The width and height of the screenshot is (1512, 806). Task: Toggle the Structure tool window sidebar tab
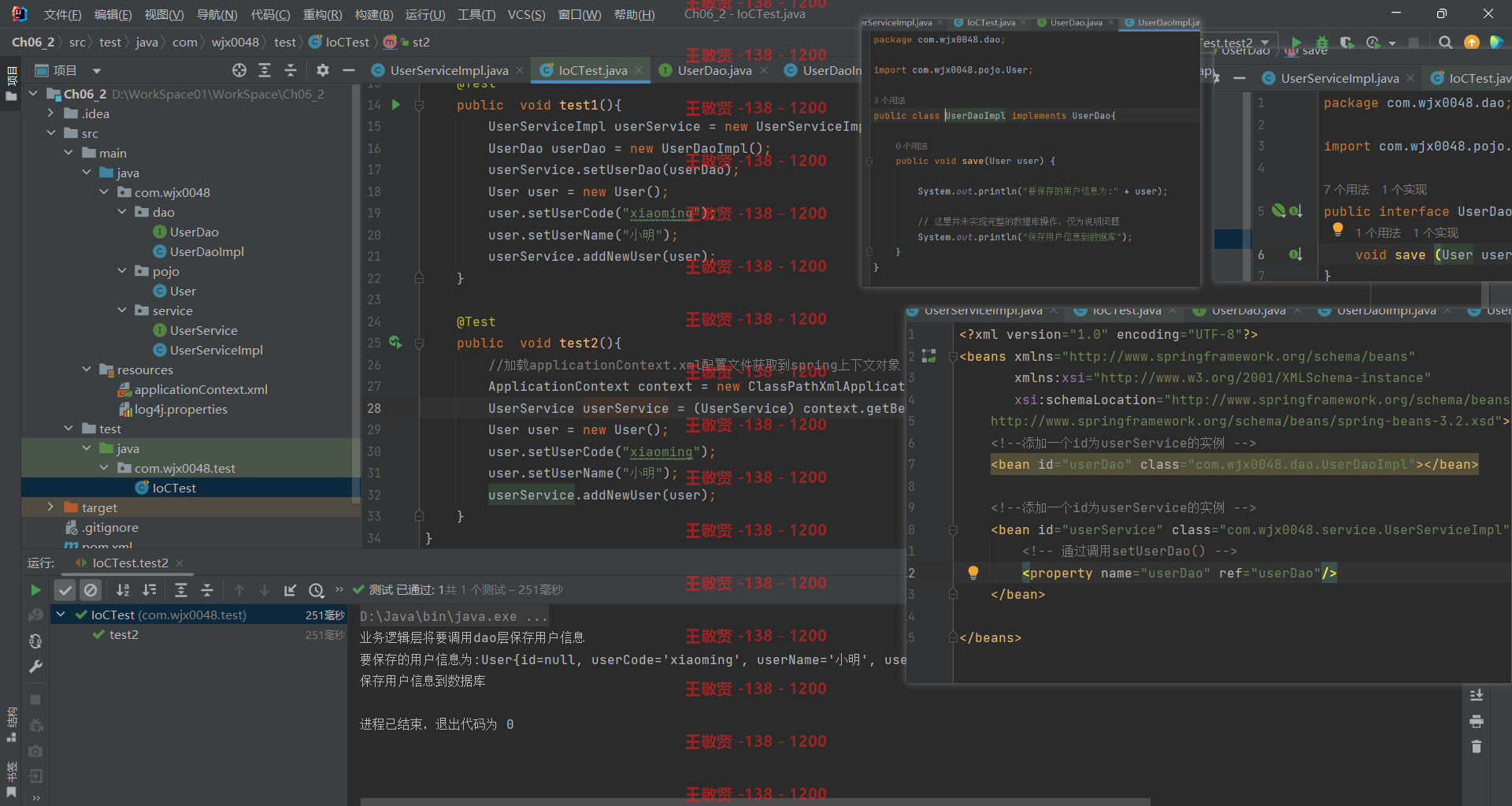11,725
